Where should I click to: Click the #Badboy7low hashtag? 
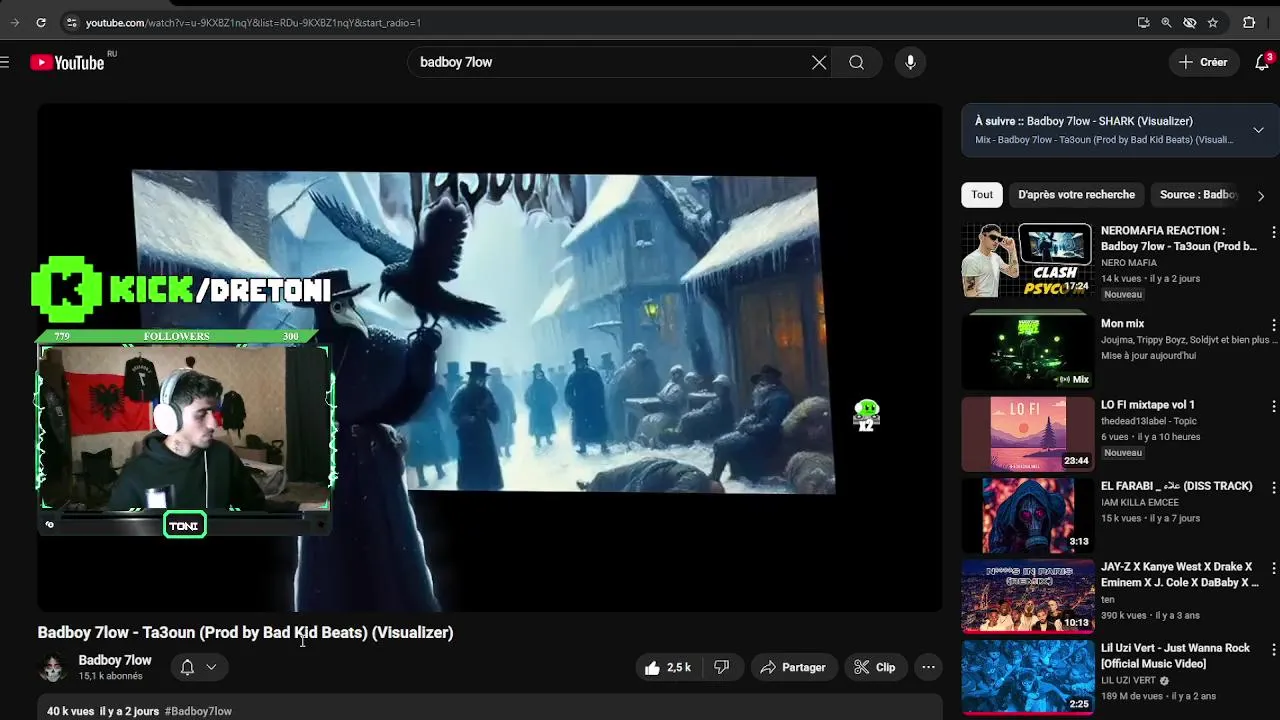coord(198,711)
